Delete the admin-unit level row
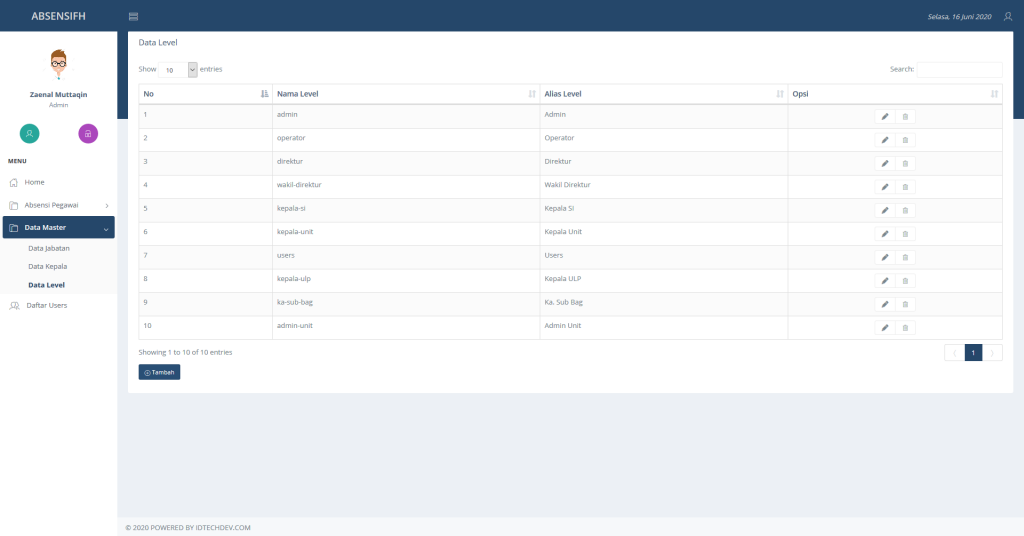The width and height of the screenshot is (1024, 536). (x=905, y=328)
